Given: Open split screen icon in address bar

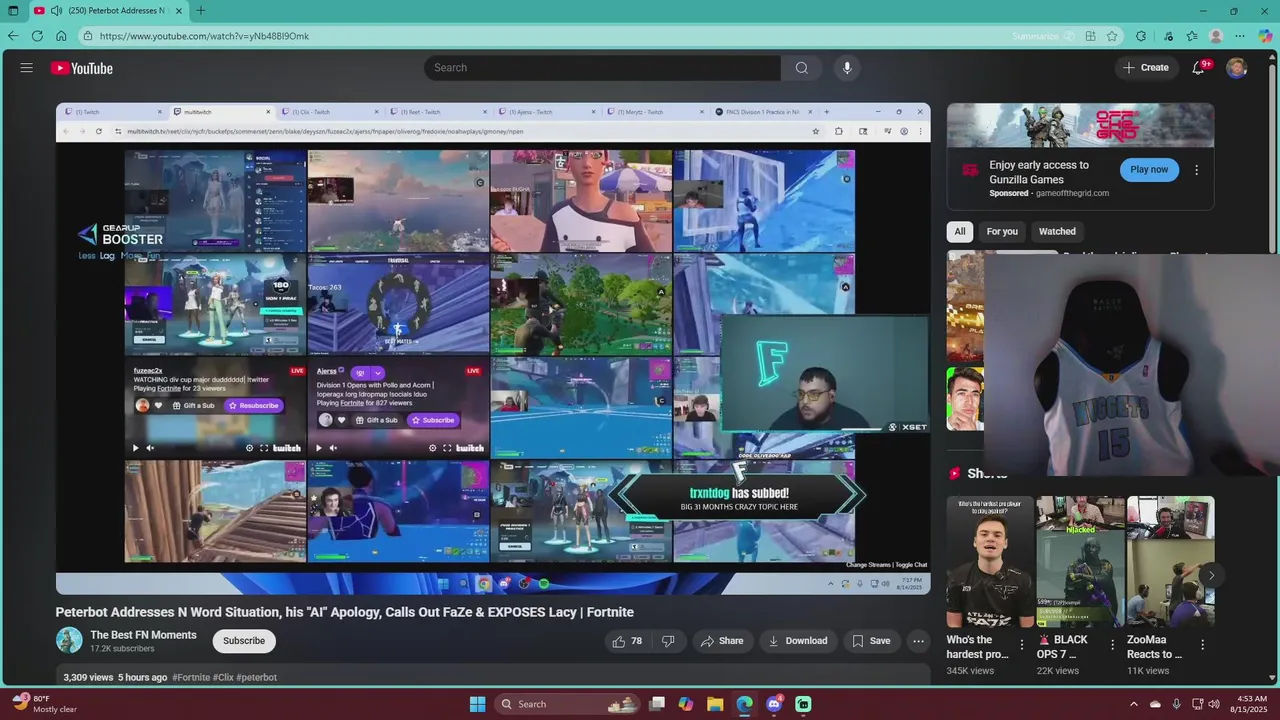Looking at the screenshot, I should pyautogui.click(x=1091, y=36).
